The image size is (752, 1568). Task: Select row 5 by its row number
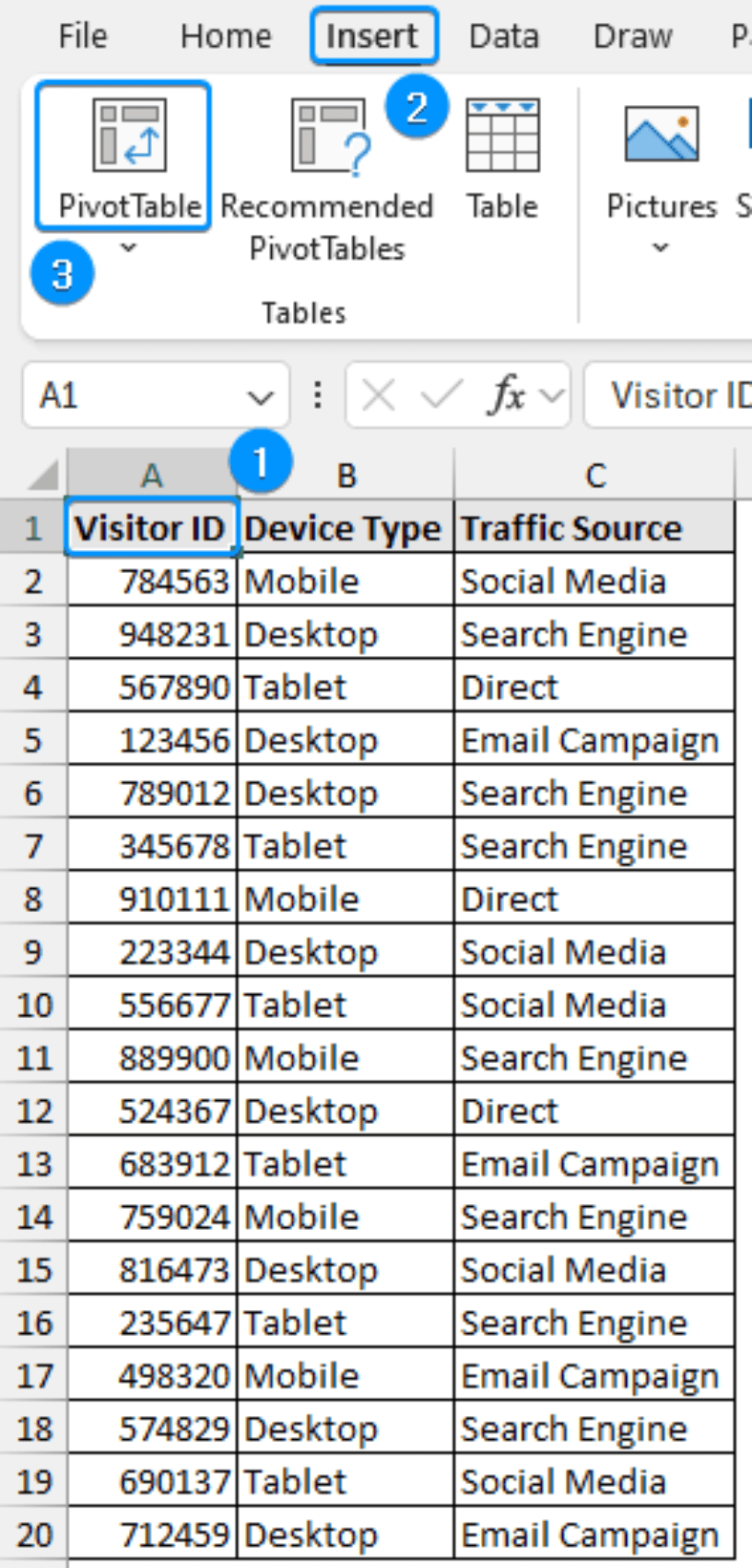point(32,739)
